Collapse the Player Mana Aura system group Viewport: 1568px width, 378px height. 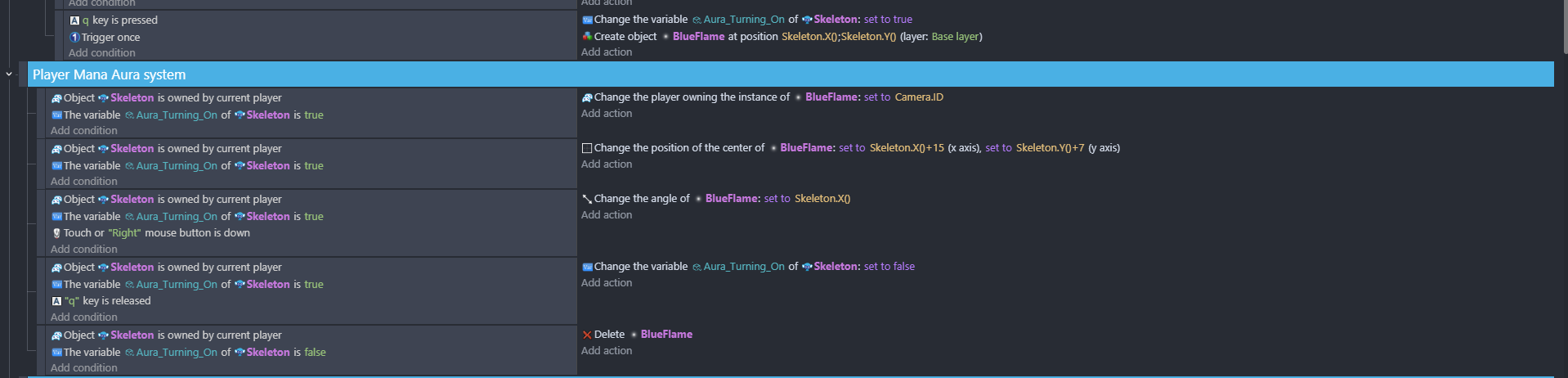tap(9, 74)
